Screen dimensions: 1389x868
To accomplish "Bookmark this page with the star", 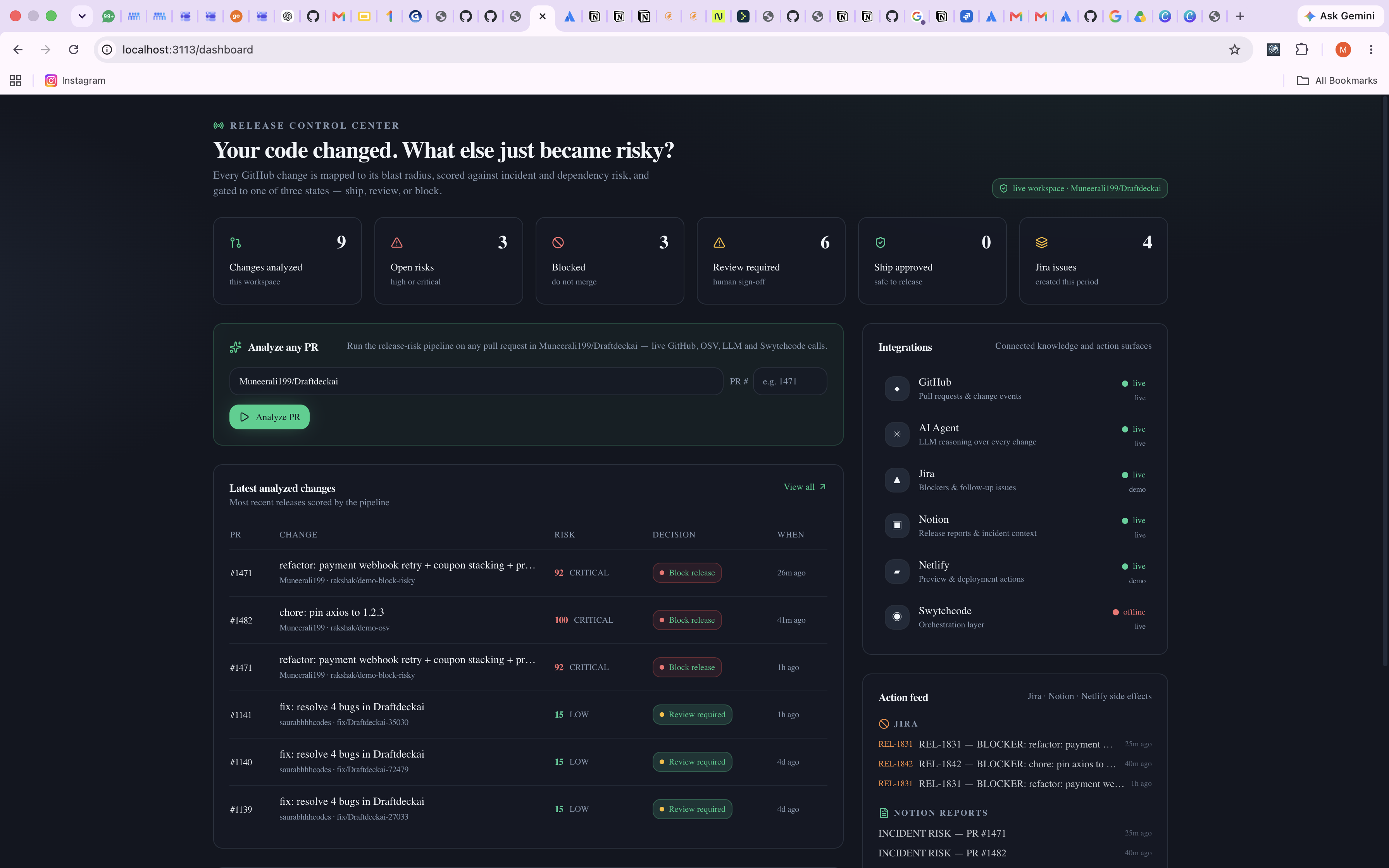I will tap(1235, 50).
